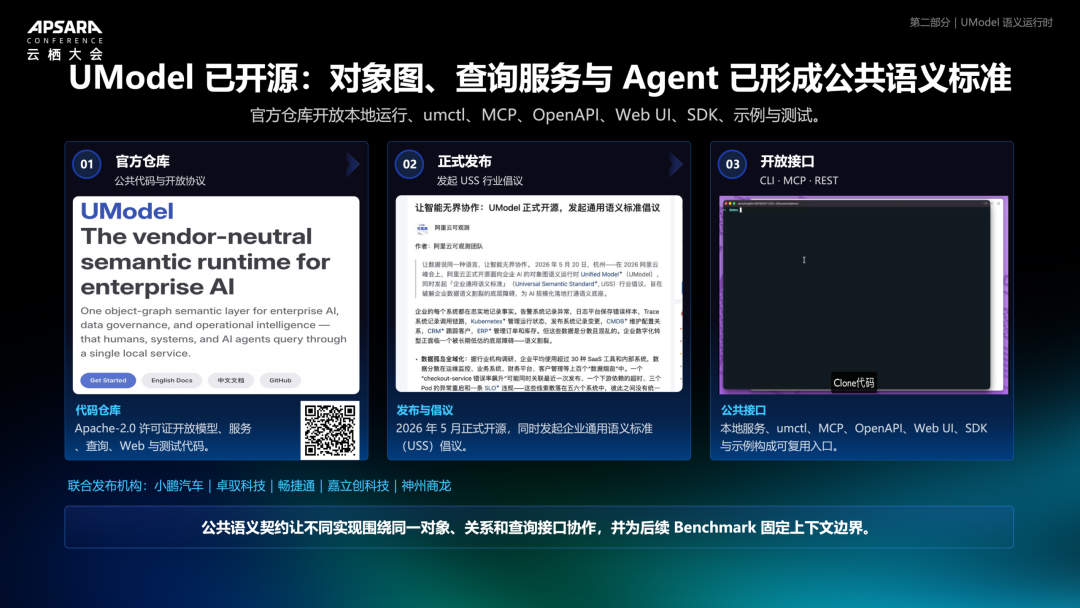Open the UModel website screenshot thumbnail
Viewport: 1080px width, 608px height.
tap(216, 295)
